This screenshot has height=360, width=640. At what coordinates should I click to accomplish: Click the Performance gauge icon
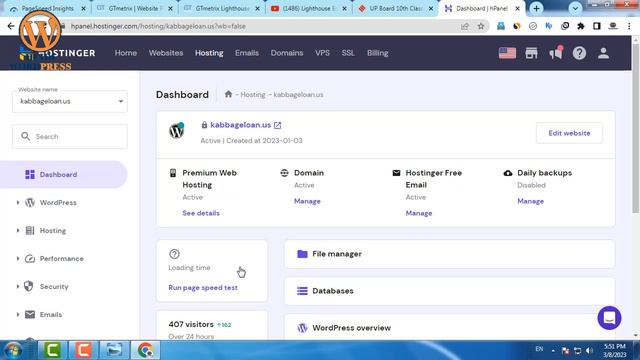(30, 259)
